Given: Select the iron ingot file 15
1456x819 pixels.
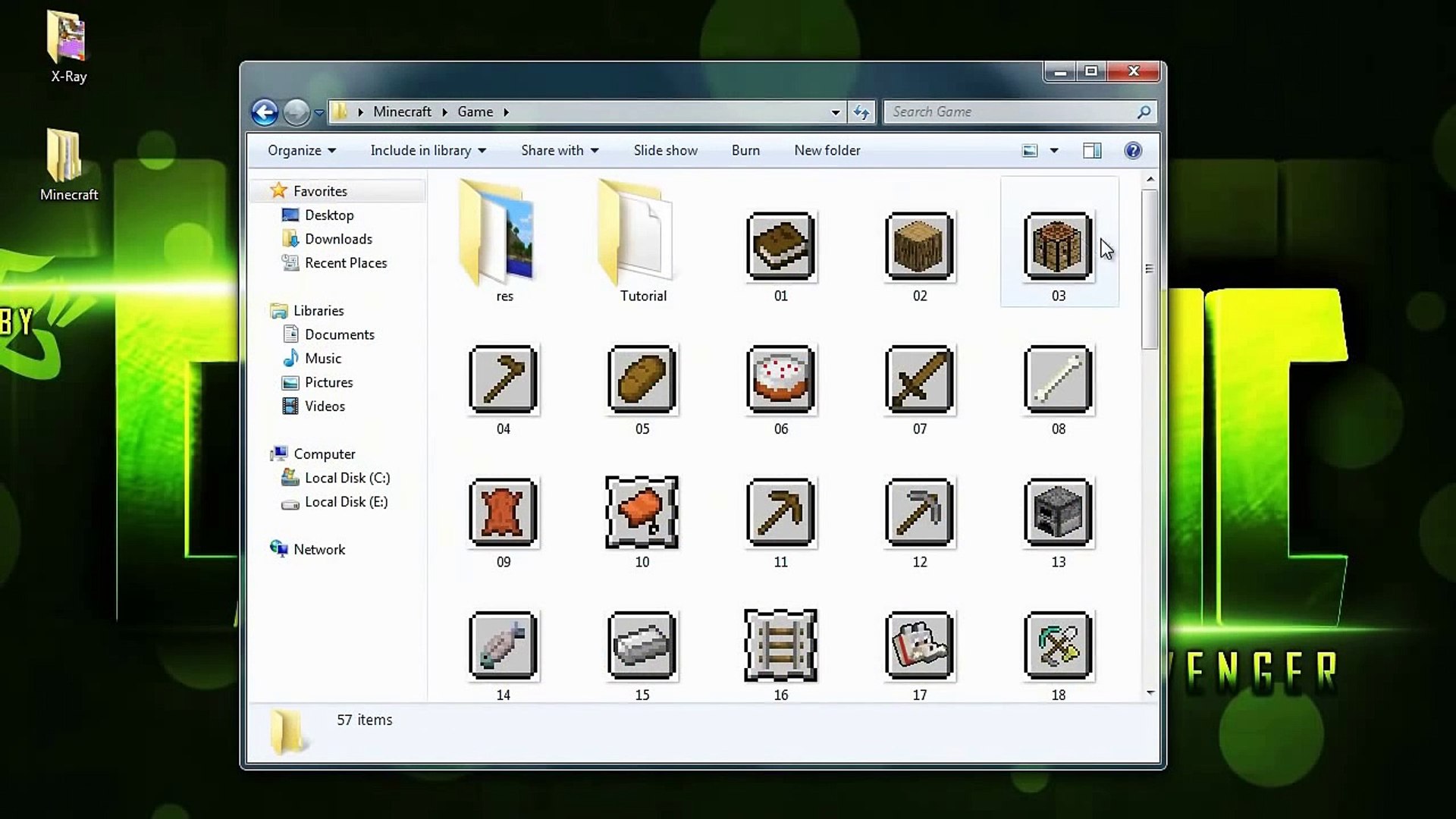Looking at the screenshot, I should [x=642, y=646].
